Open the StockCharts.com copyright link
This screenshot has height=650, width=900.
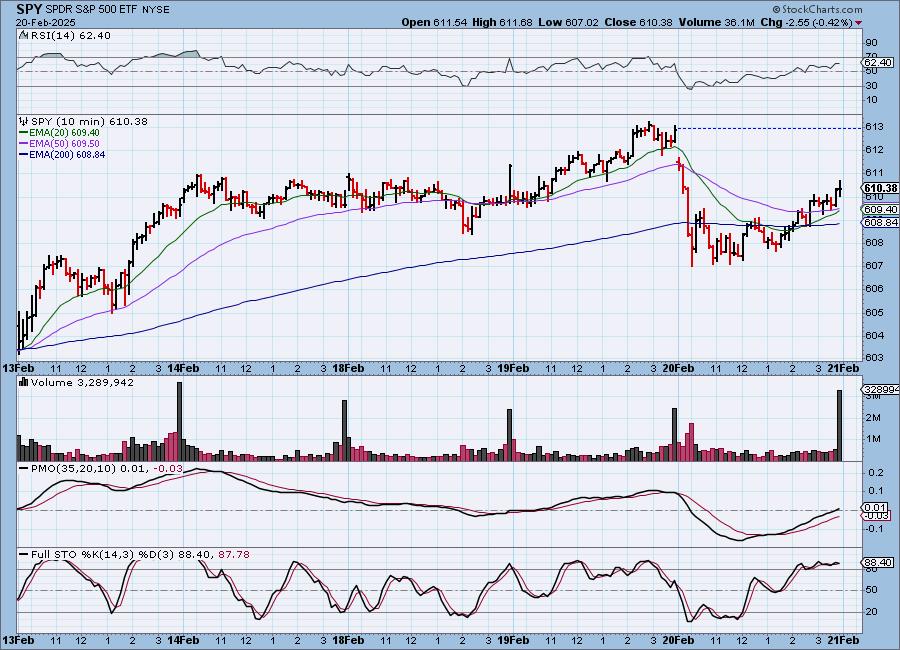click(x=817, y=9)
